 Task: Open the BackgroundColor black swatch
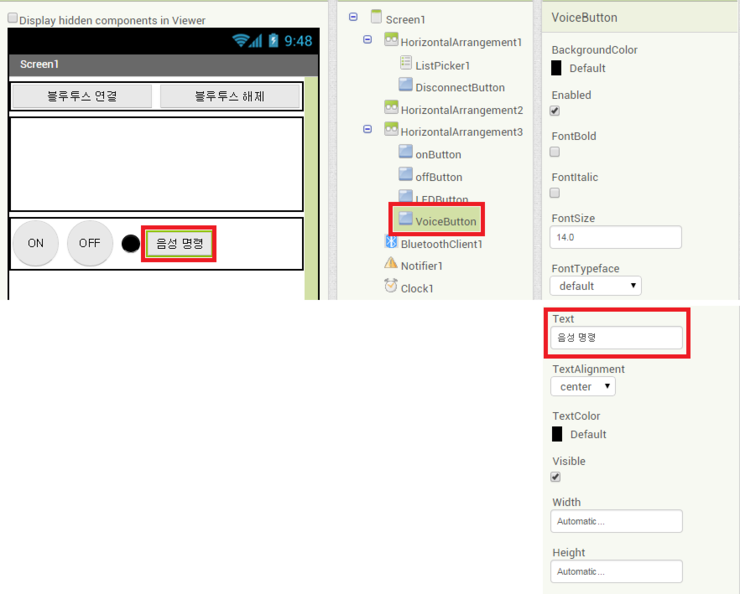click(x=556, y=68)
